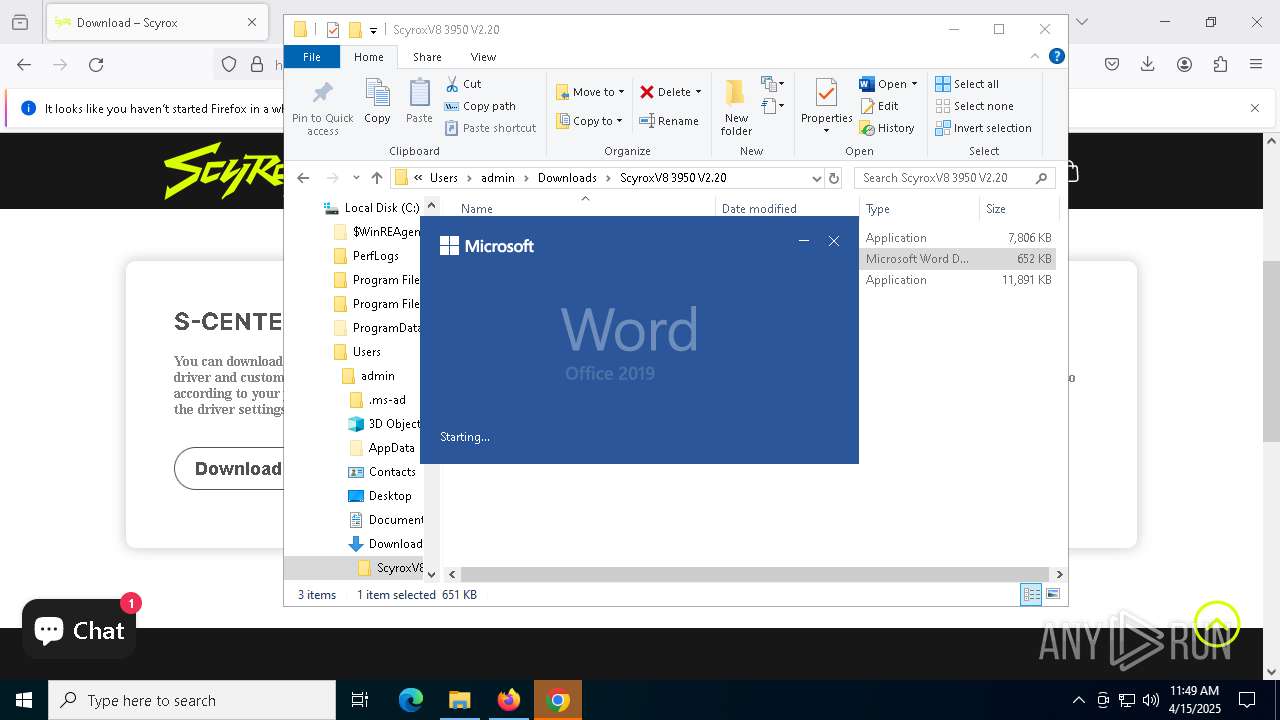Click the Edit command in Open group
This screenshot has width=1280, height=720.
pos(879,106)
